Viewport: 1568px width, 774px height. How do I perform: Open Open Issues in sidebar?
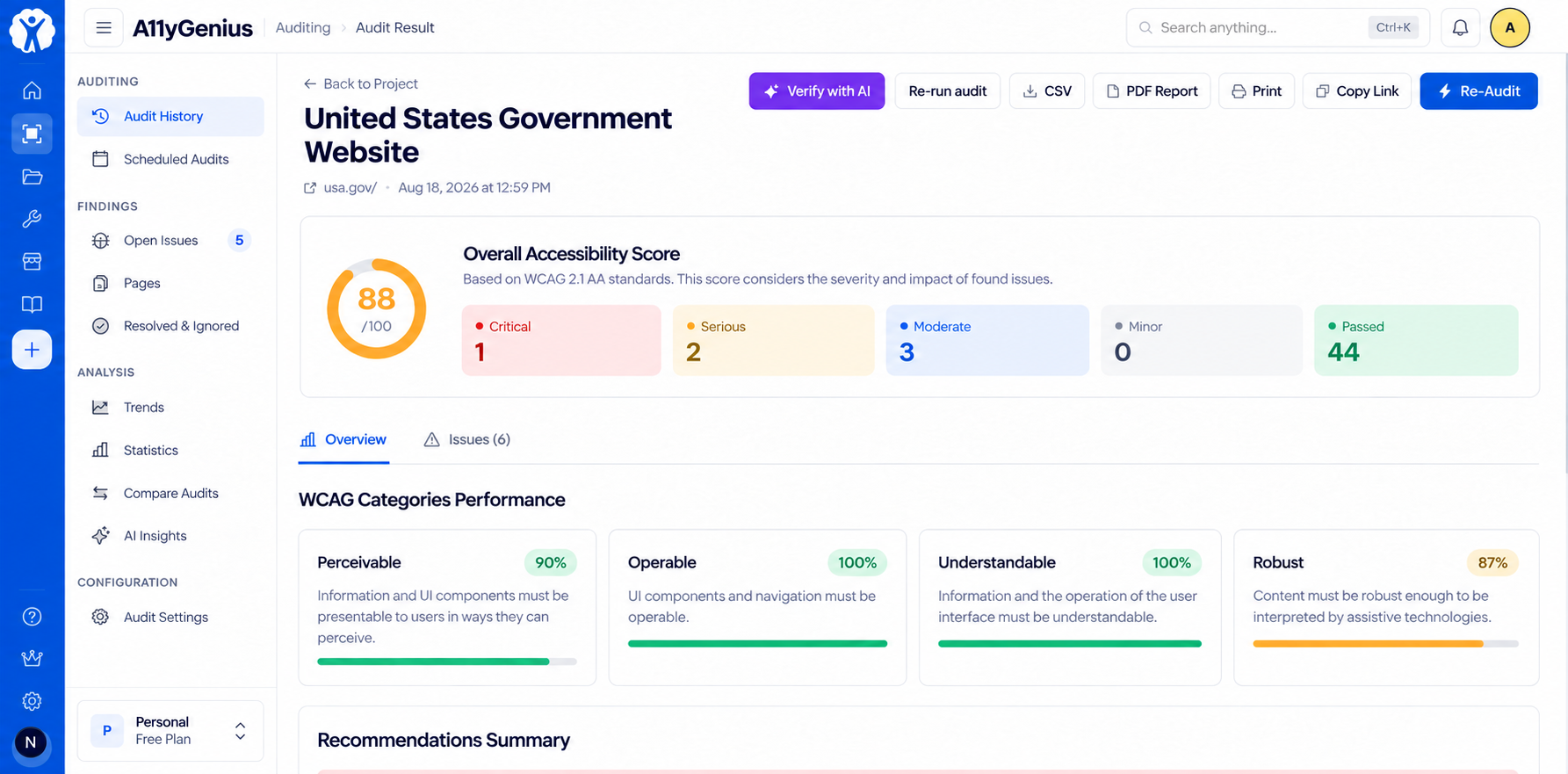(170, 241)
